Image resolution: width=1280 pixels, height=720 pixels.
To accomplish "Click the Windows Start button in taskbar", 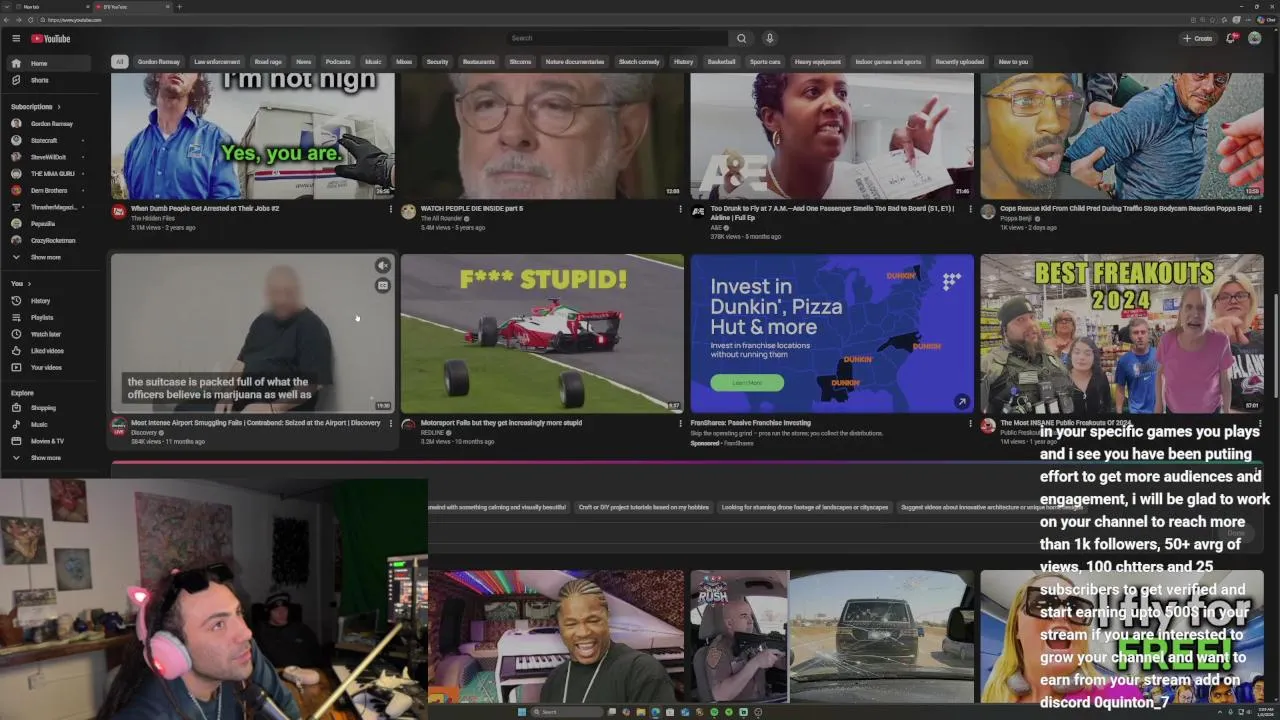I will click(x=522, y=712).
